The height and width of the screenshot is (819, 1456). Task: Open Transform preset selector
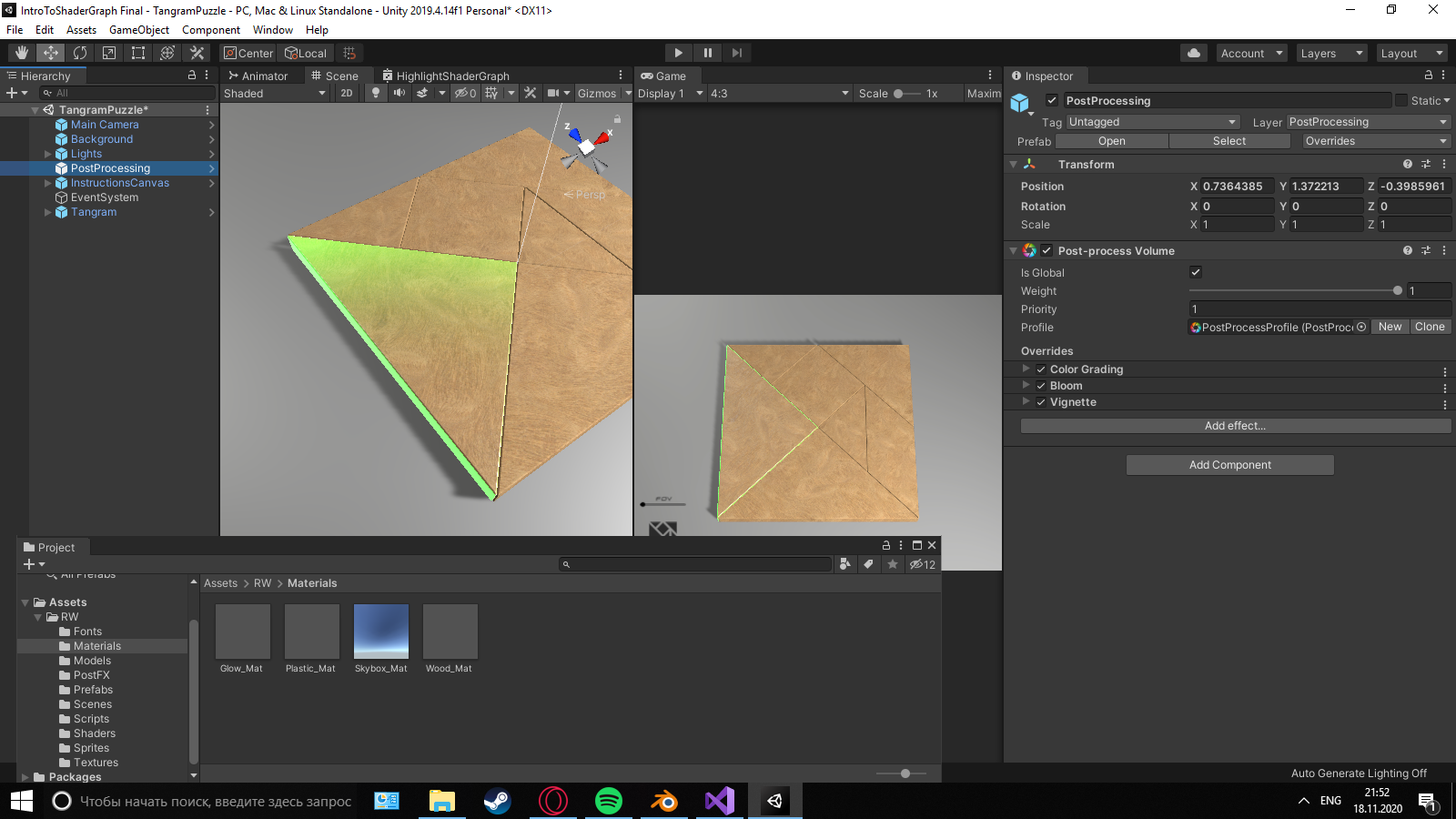1426,164
